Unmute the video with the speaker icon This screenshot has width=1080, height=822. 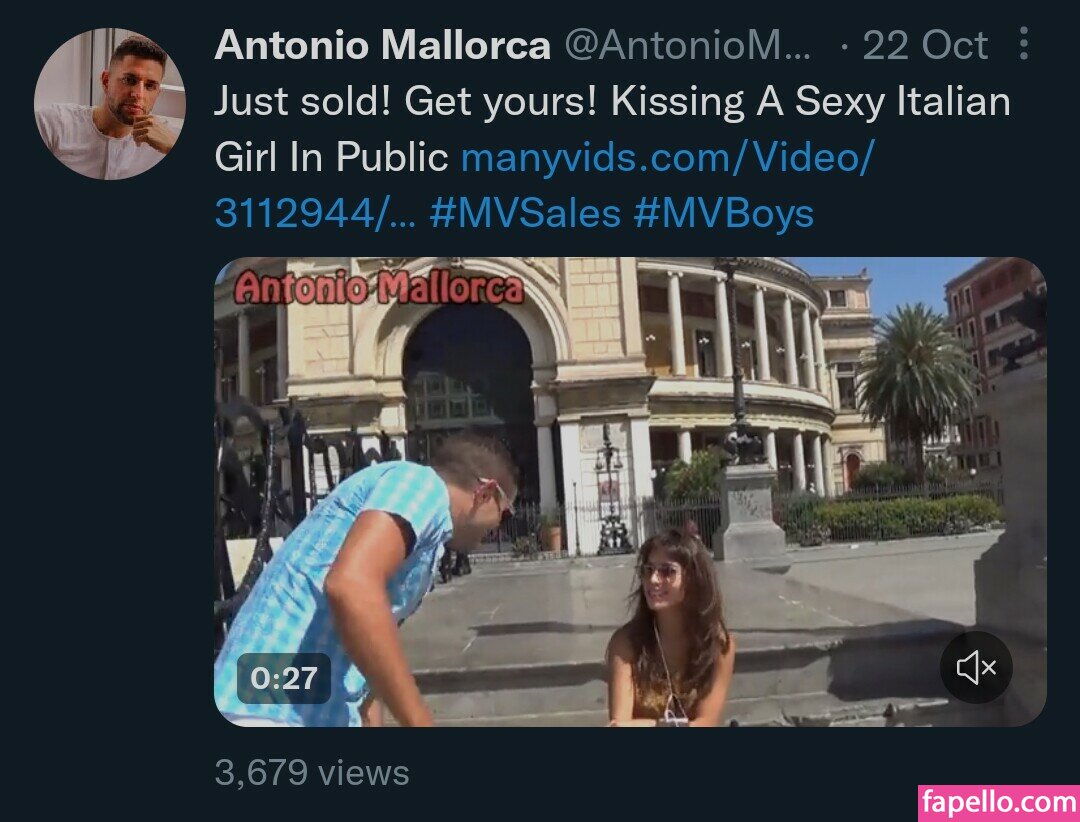tap(976, 667)
